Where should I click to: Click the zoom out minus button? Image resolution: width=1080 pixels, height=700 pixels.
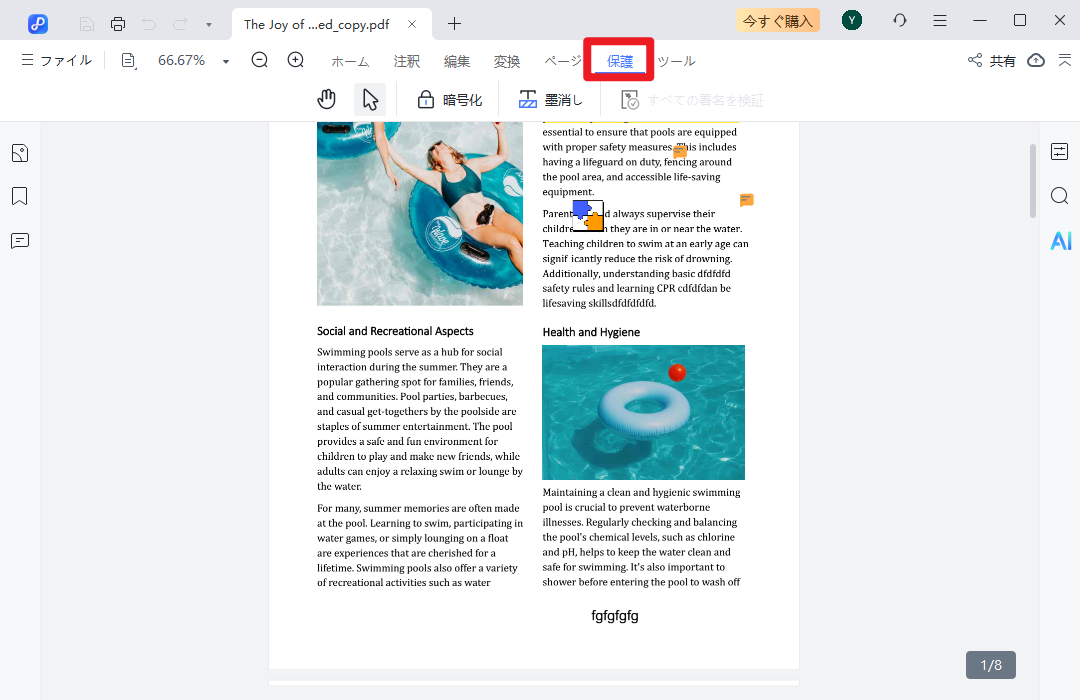[x=260, y=60]
